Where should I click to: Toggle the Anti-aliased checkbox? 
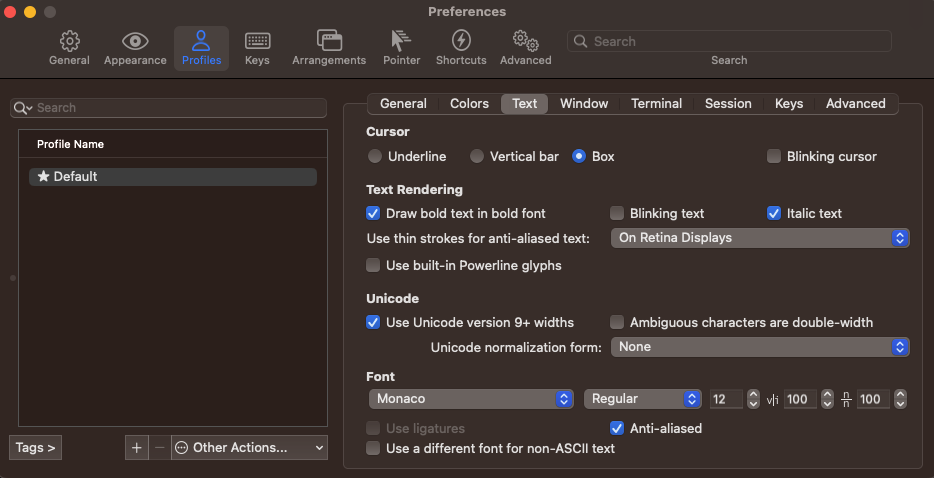pos(617,428)
